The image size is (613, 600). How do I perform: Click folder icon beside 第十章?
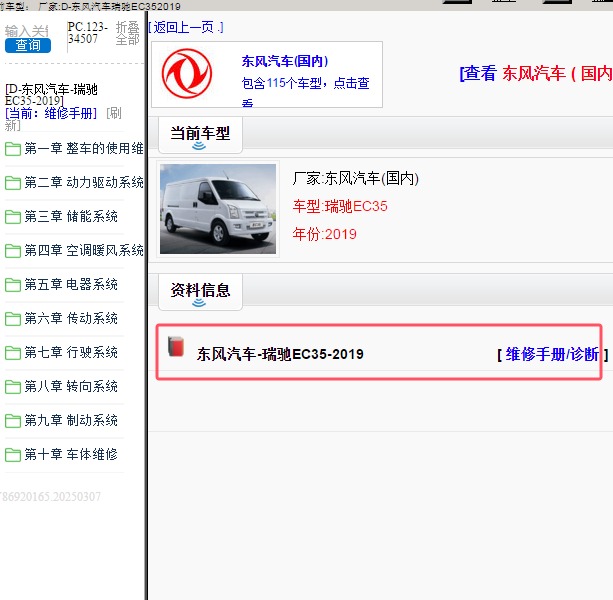[x=13, y=455]
